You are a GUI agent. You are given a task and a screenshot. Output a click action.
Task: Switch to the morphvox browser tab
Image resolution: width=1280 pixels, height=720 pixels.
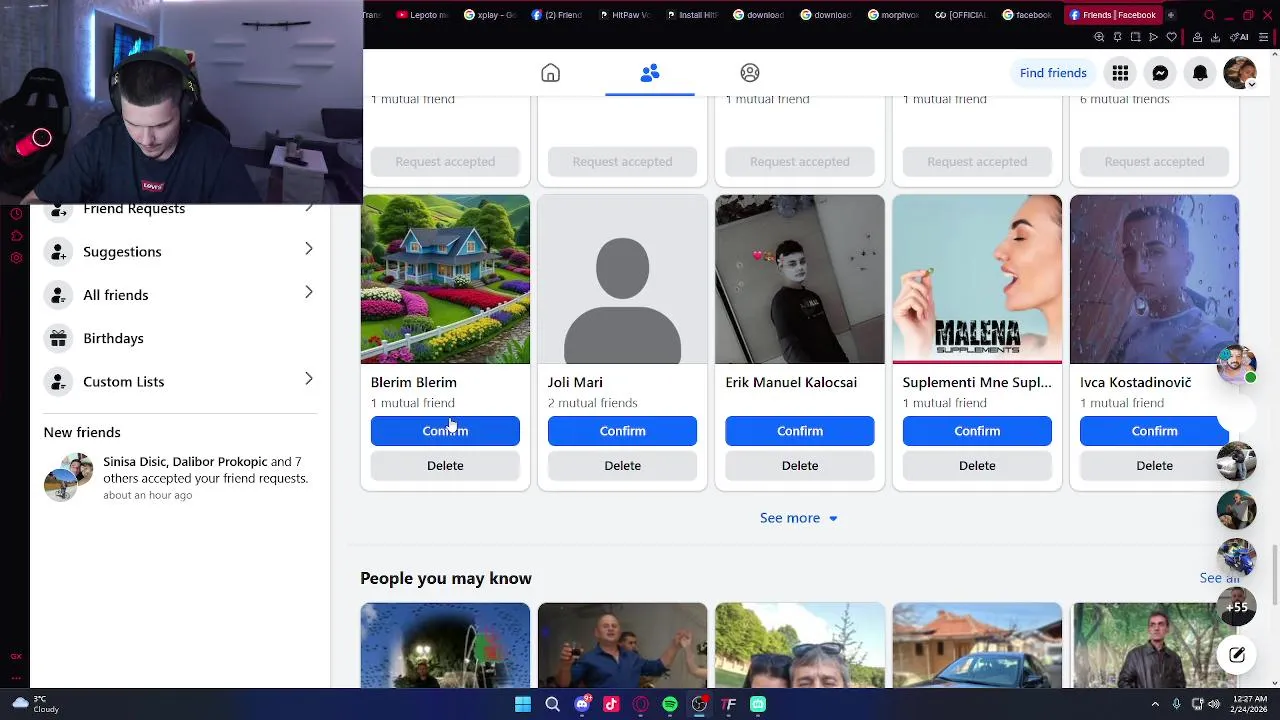click(x=894, y=15)
